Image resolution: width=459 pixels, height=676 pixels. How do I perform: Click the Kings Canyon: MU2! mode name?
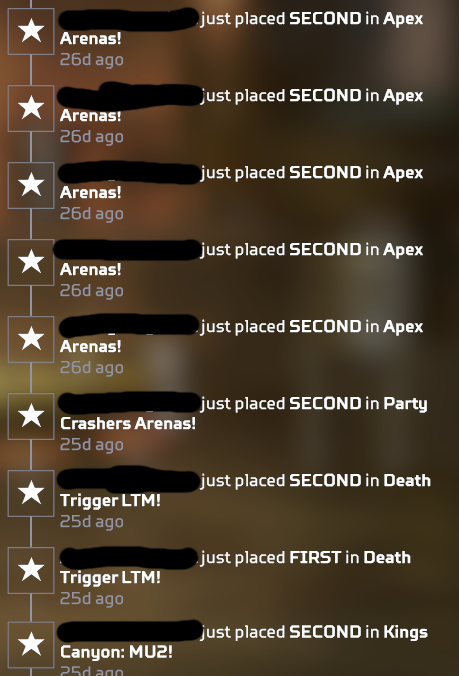coord(244,642)
